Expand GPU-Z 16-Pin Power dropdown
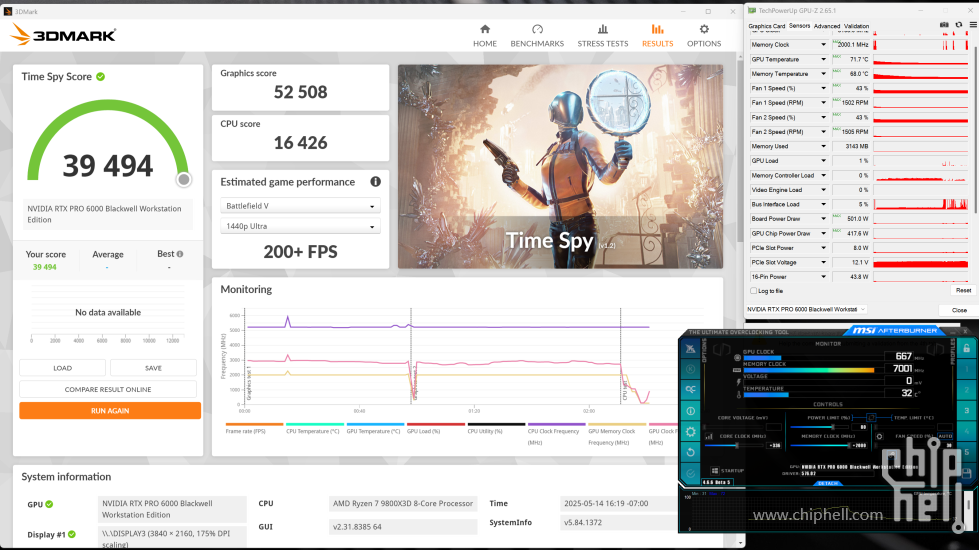The height and width of the screenshot is (550, 979). [x=823, y=277]
